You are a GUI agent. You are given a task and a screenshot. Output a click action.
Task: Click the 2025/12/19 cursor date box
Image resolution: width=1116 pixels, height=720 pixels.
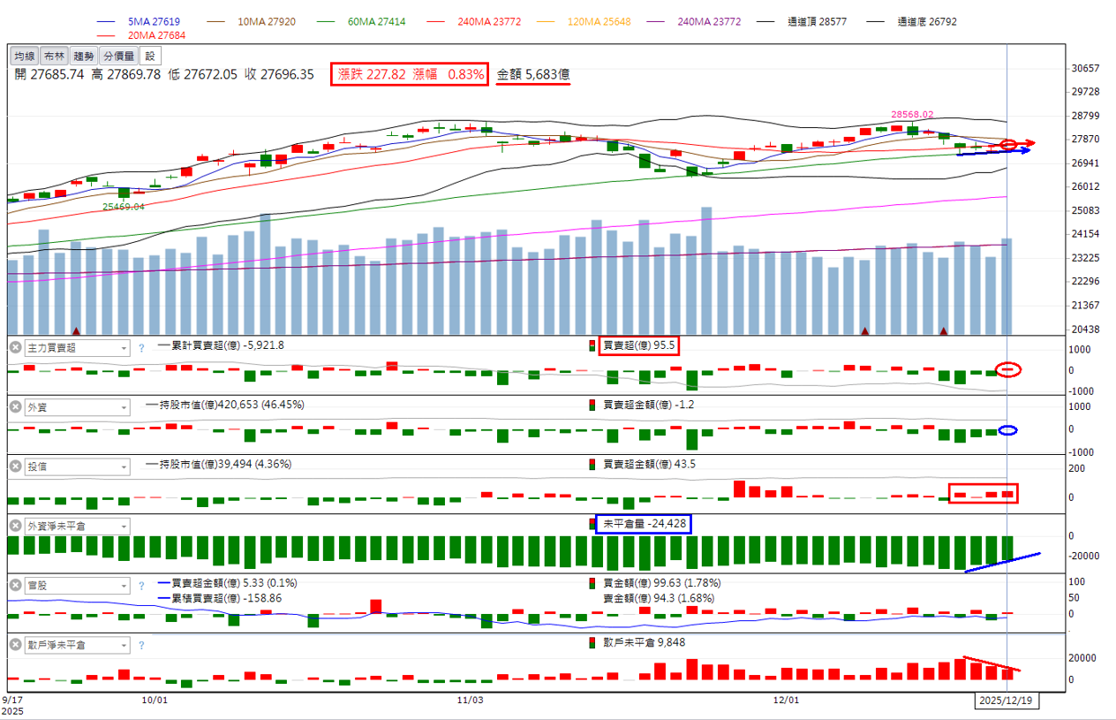point(1006,701)
